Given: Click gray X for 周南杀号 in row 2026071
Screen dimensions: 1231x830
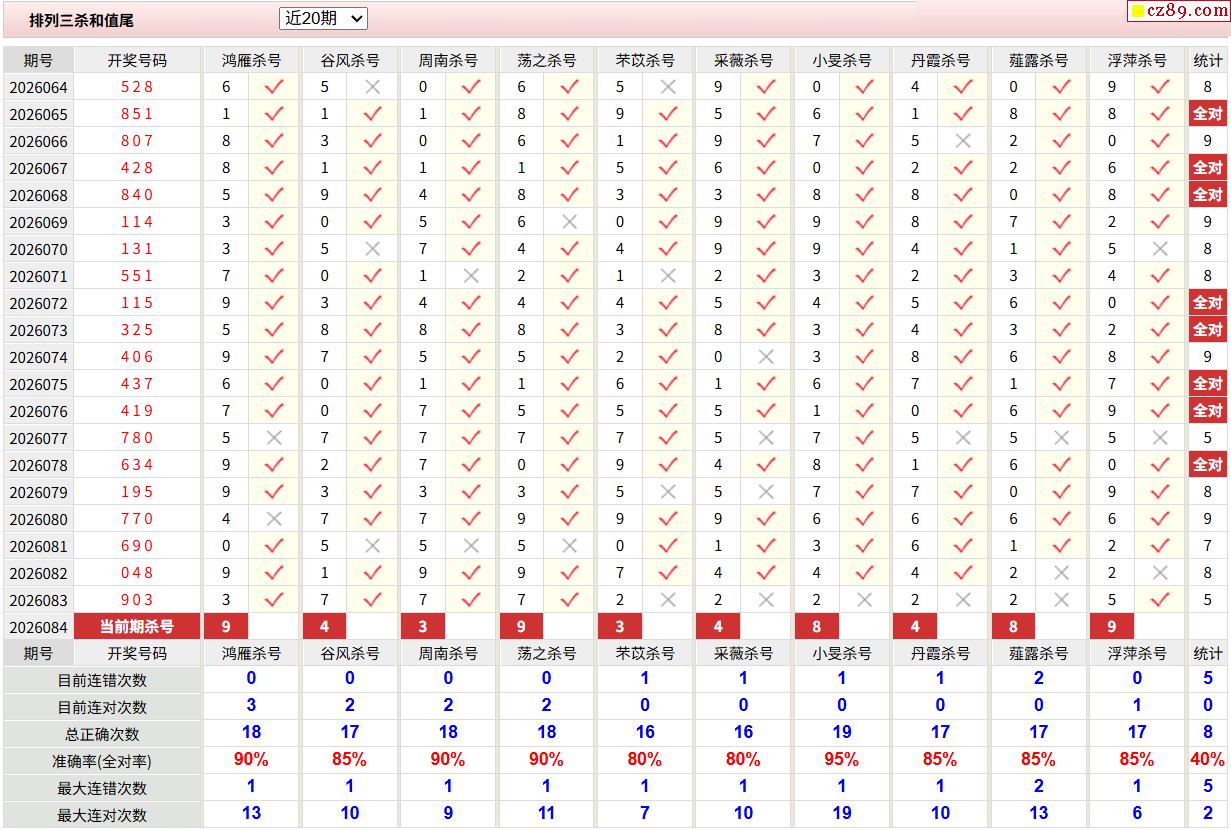Looking at the screenshot, I should 471,276.
